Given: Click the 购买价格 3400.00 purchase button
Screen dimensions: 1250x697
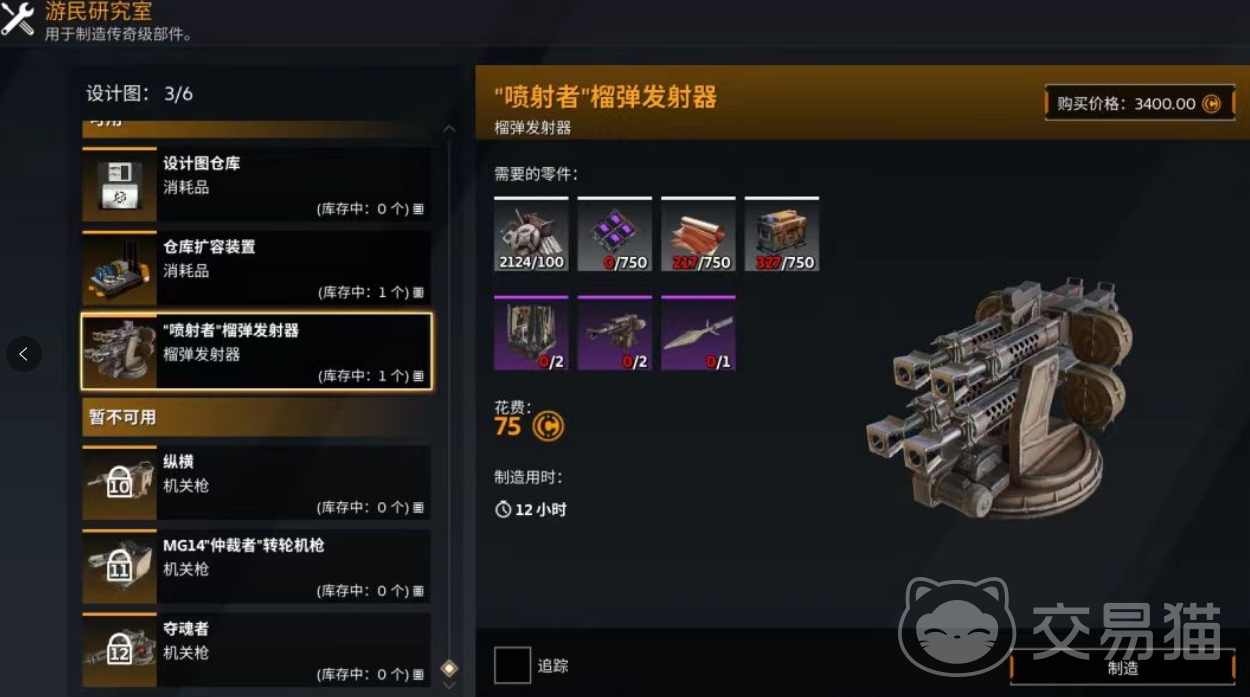Looking at the screenshot, I should (x=1139, y=103).
